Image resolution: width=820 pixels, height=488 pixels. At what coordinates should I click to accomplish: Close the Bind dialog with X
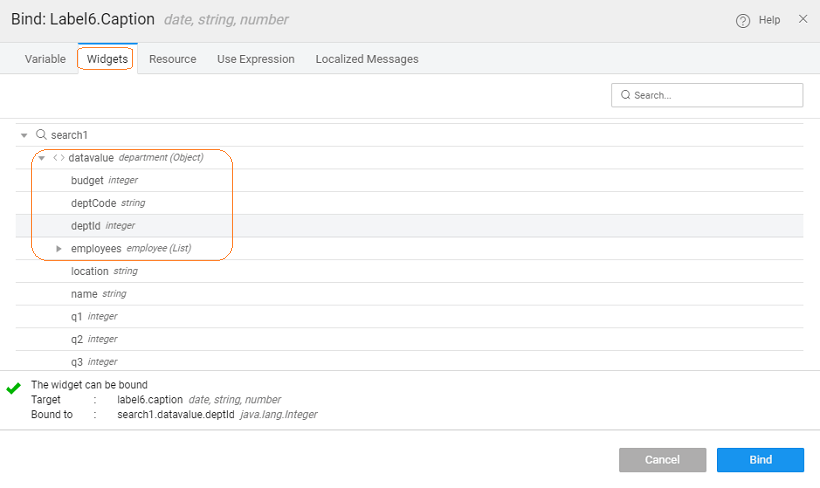(803, 20)
